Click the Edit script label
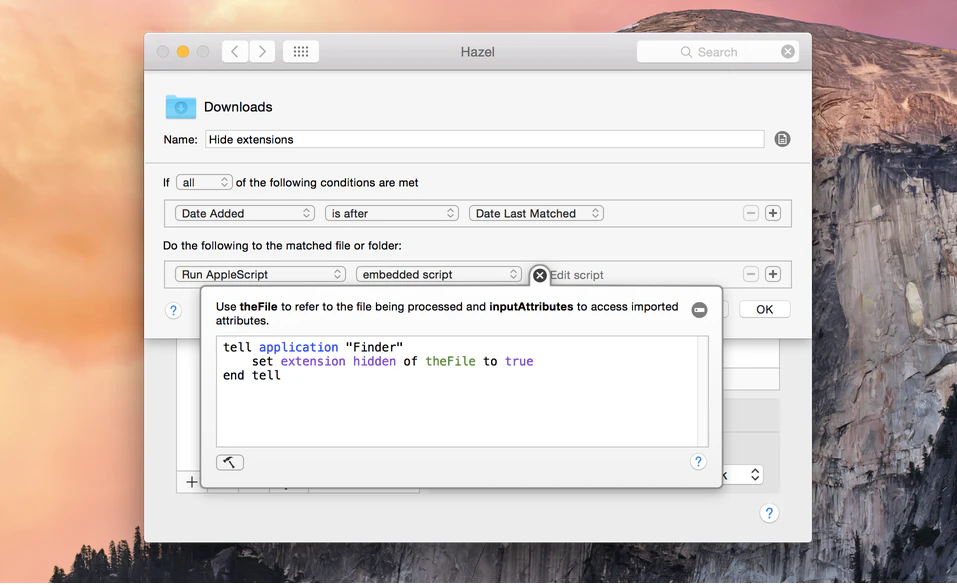The width and height of the screenshot is (957, 585). click(x=577, y=275)
